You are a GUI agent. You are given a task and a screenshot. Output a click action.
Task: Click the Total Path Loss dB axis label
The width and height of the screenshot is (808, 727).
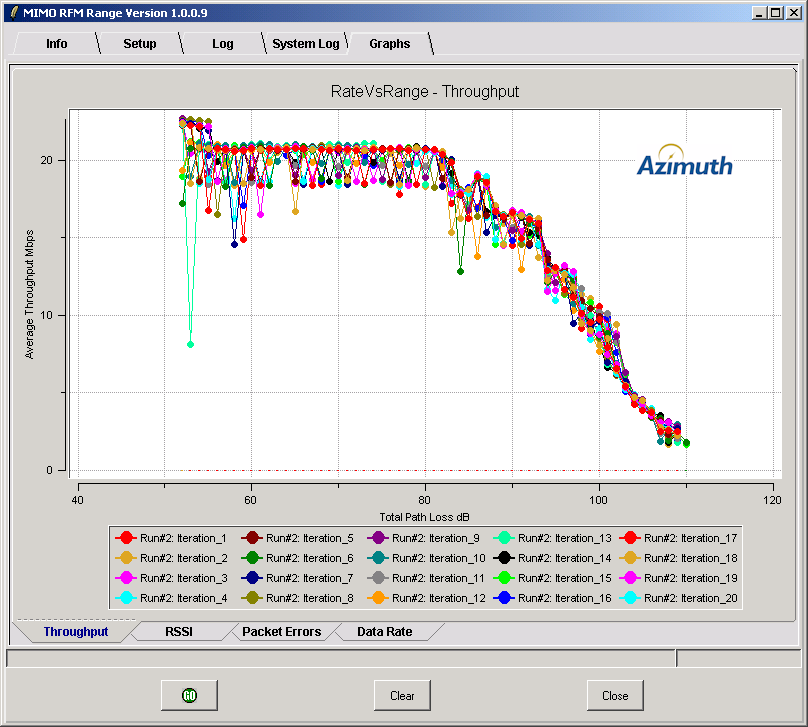(x=424, y=517)
